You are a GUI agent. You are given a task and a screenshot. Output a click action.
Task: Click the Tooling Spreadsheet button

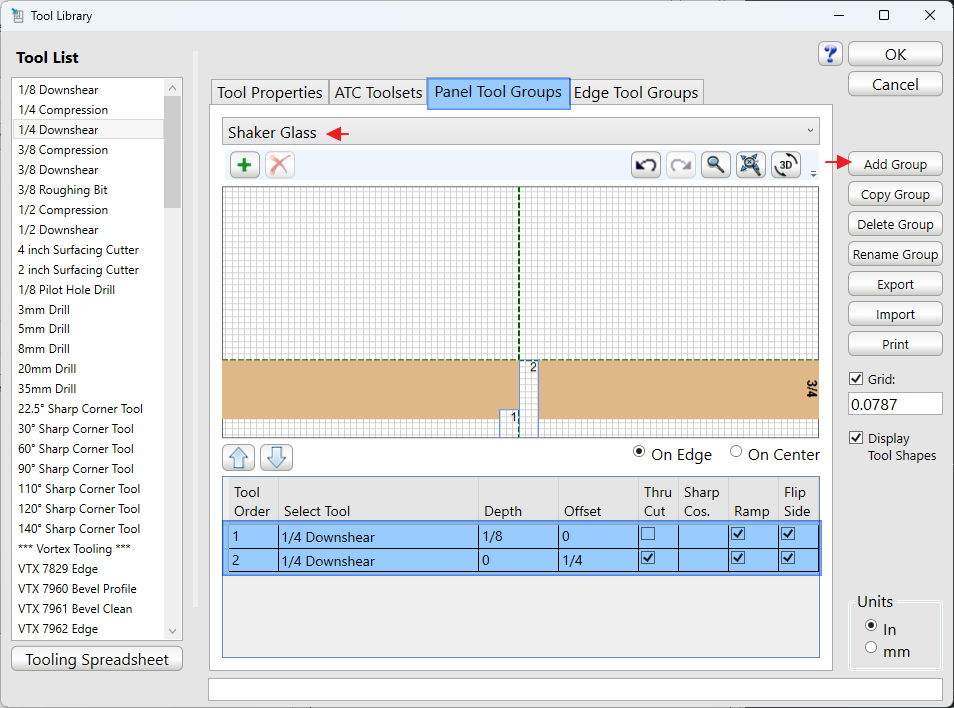(x=97, y=659)
